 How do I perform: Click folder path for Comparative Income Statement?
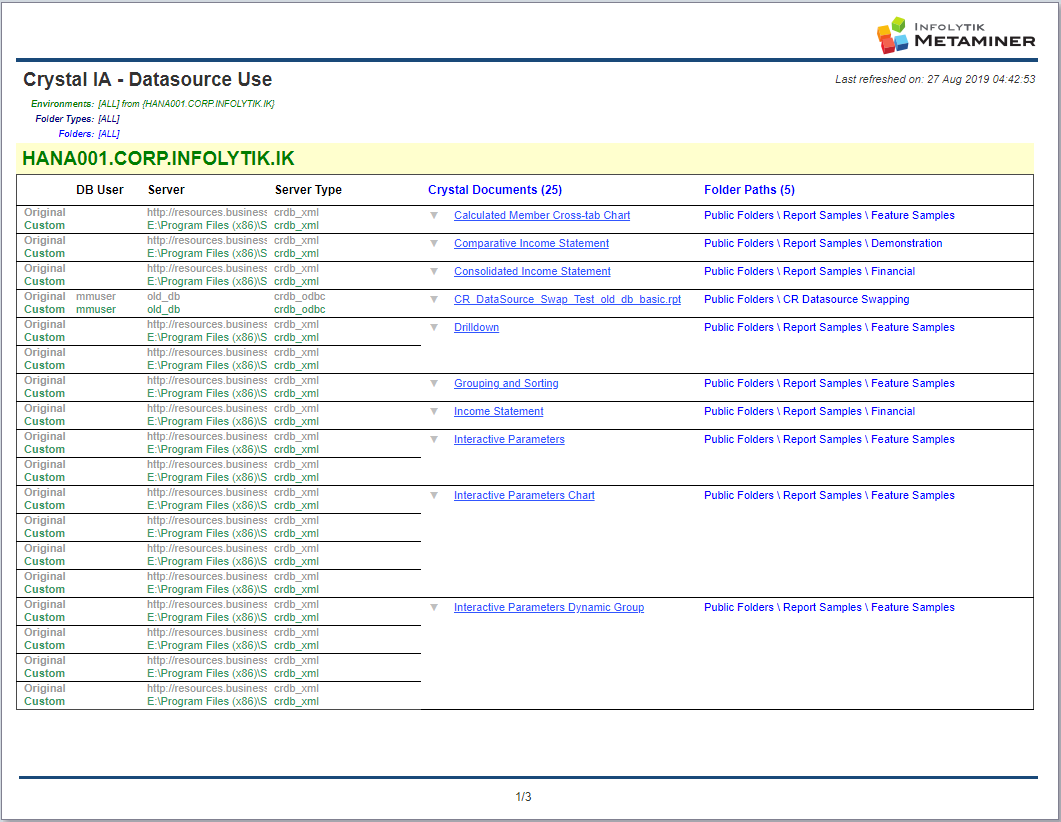click(823, 244)
